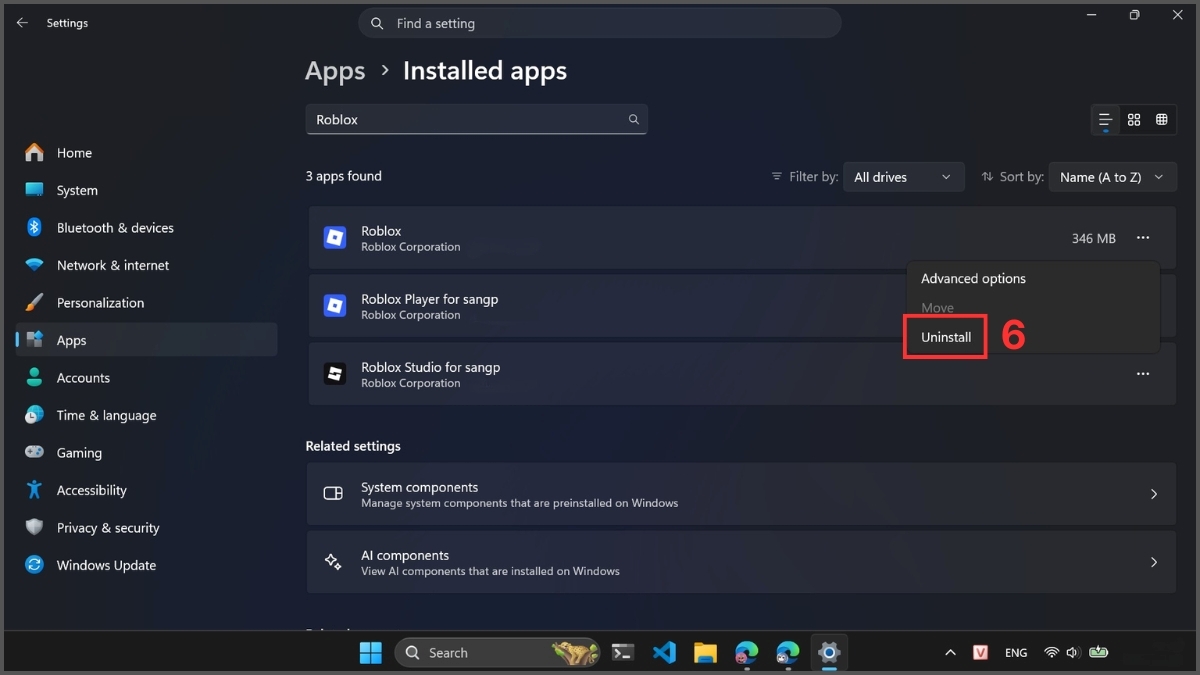Click the Settings back arrow
This screenshot has width=1200, height=675.
[x=22, y=23]
